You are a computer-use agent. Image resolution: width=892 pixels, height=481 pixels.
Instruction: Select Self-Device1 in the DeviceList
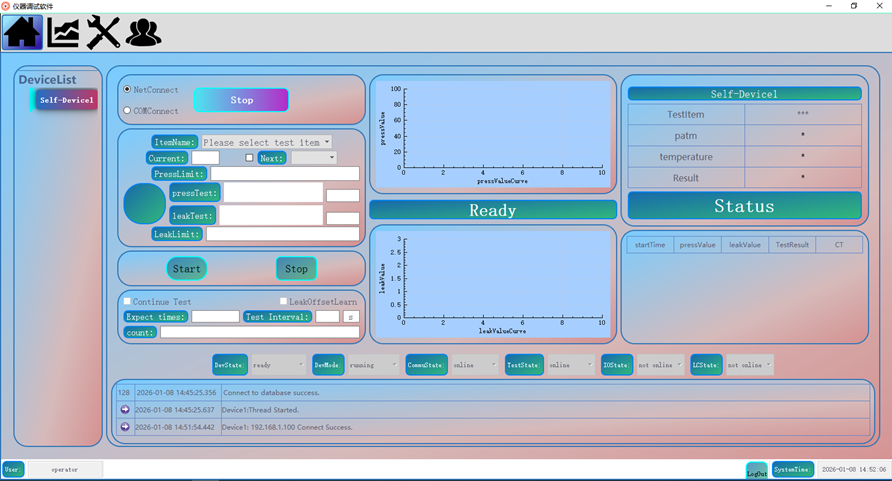click(x=66, y=100)
